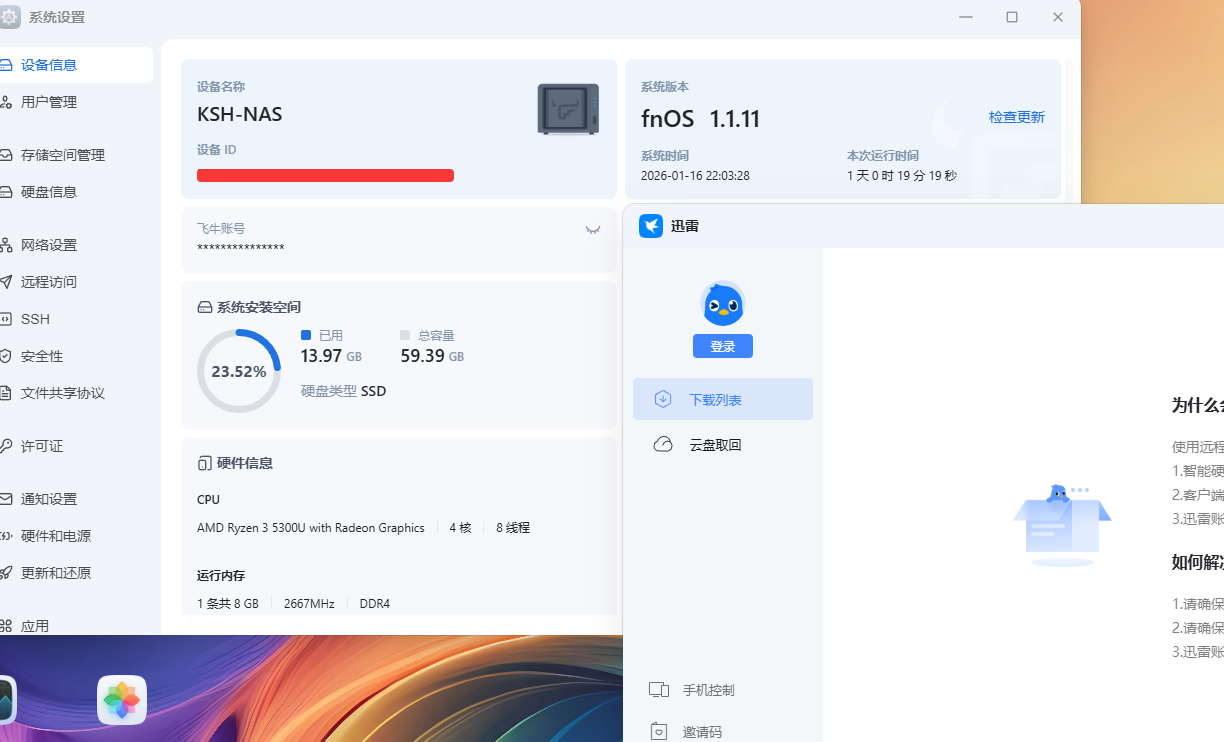Reveal hidden 飞牛账号 with eye icon
This screenshot has width=1224, height=742.
click(x=593, y=230)
